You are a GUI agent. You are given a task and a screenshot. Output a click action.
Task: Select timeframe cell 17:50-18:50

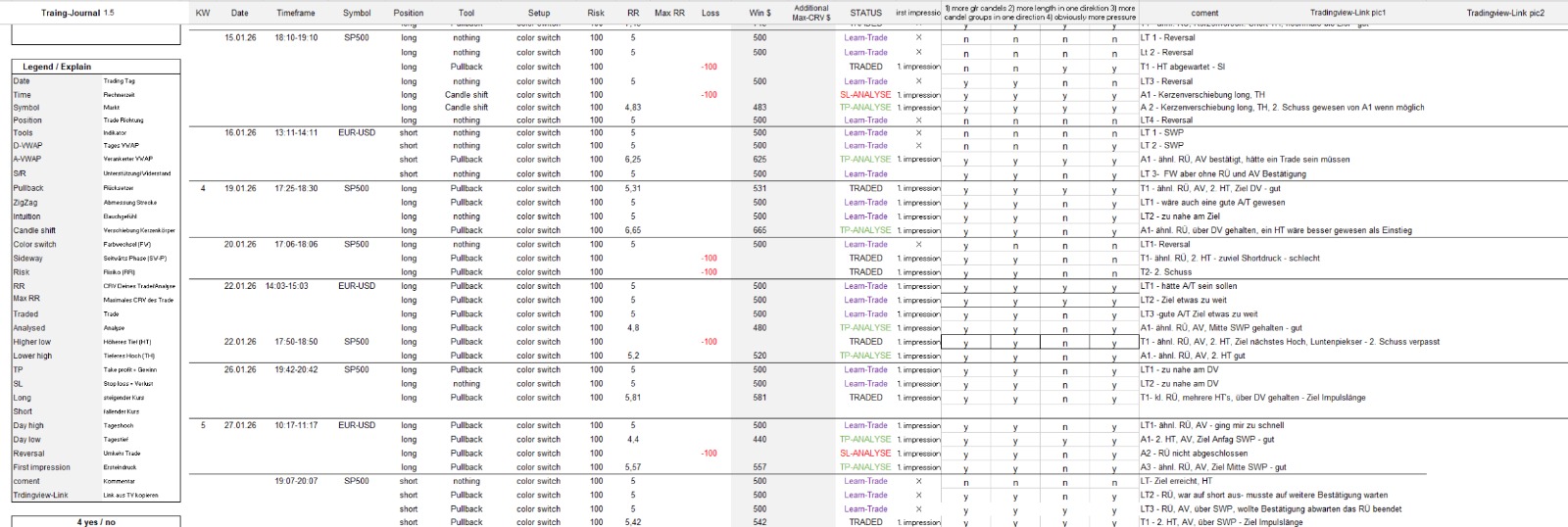click(x=296, y=342)
